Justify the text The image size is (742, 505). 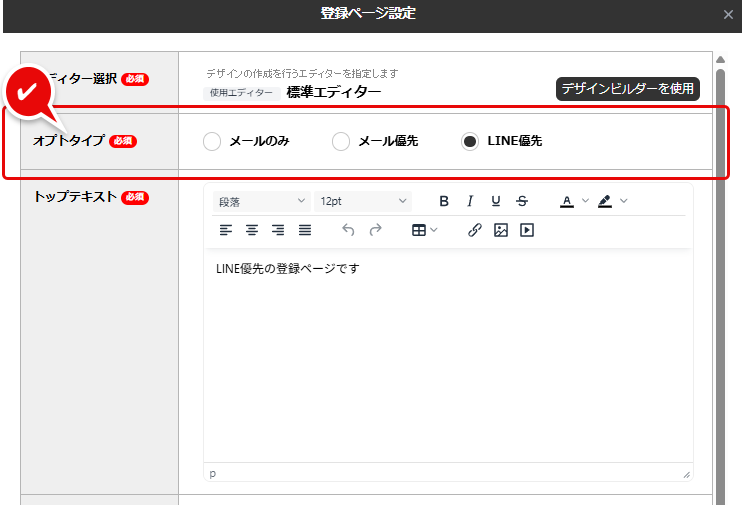pyautogui.click(x=305, y=230)
